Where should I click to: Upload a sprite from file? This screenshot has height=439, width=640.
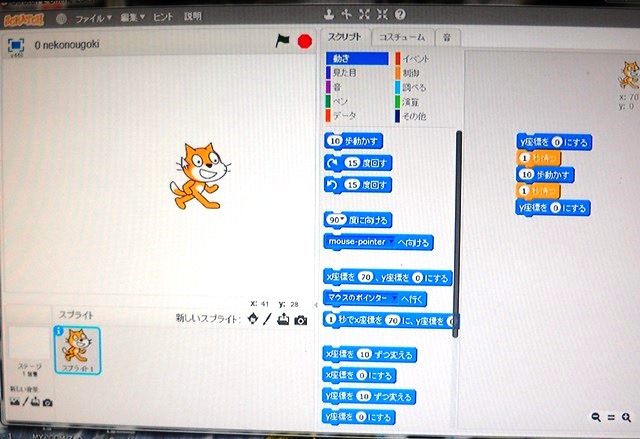[283, 319]
